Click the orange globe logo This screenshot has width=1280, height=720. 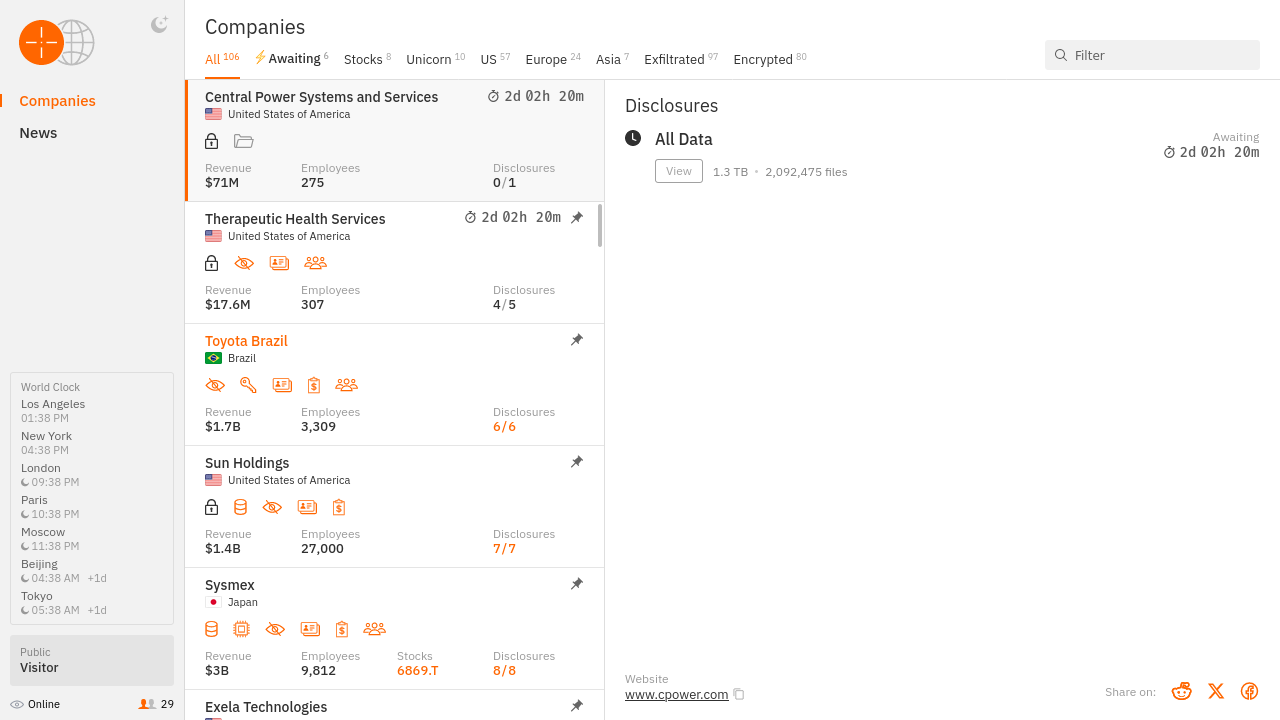42,43
